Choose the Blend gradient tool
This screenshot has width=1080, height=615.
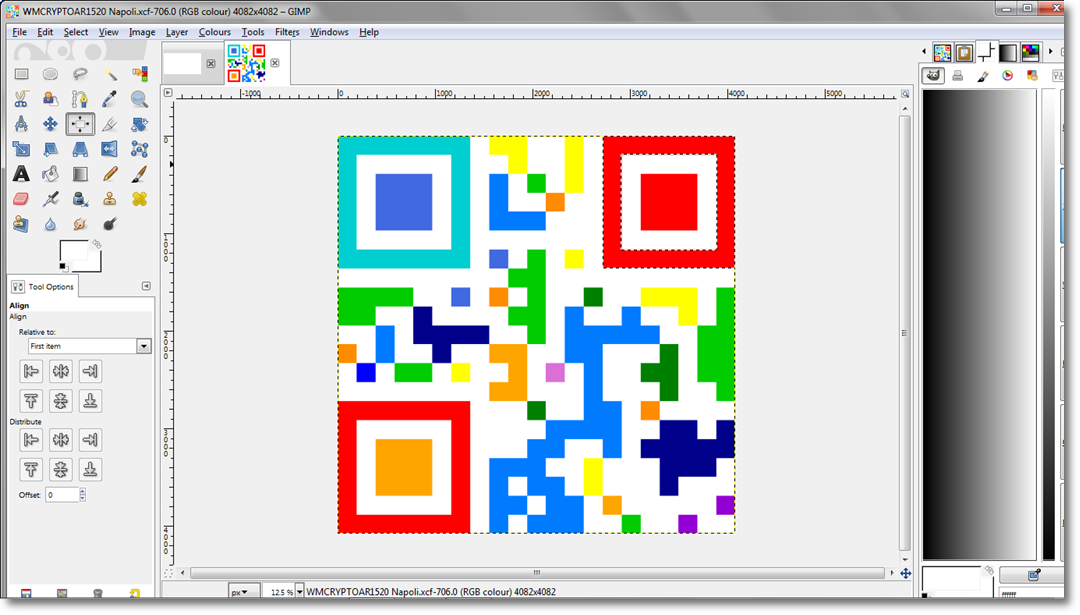click(x=80, y=174)
